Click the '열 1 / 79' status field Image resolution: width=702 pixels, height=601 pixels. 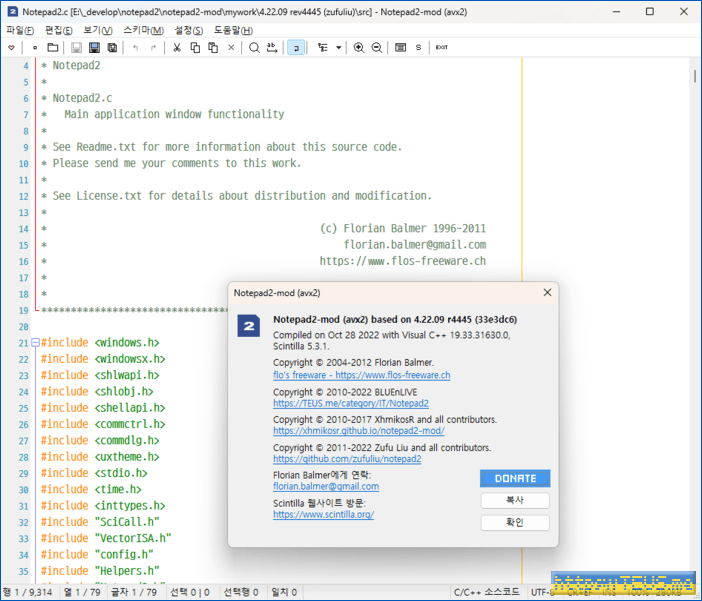(x=82, y=592)
